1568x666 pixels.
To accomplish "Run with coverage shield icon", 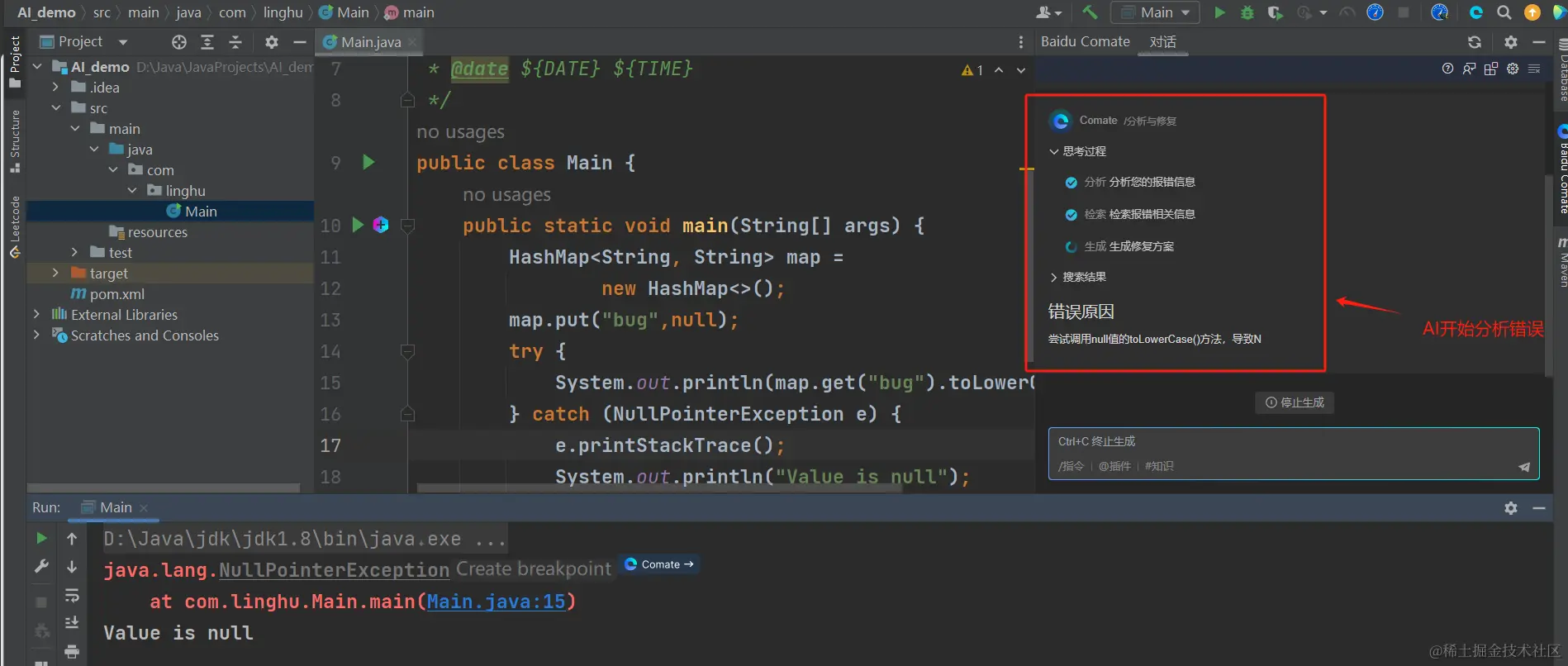I will click(x=1276, y=12).
